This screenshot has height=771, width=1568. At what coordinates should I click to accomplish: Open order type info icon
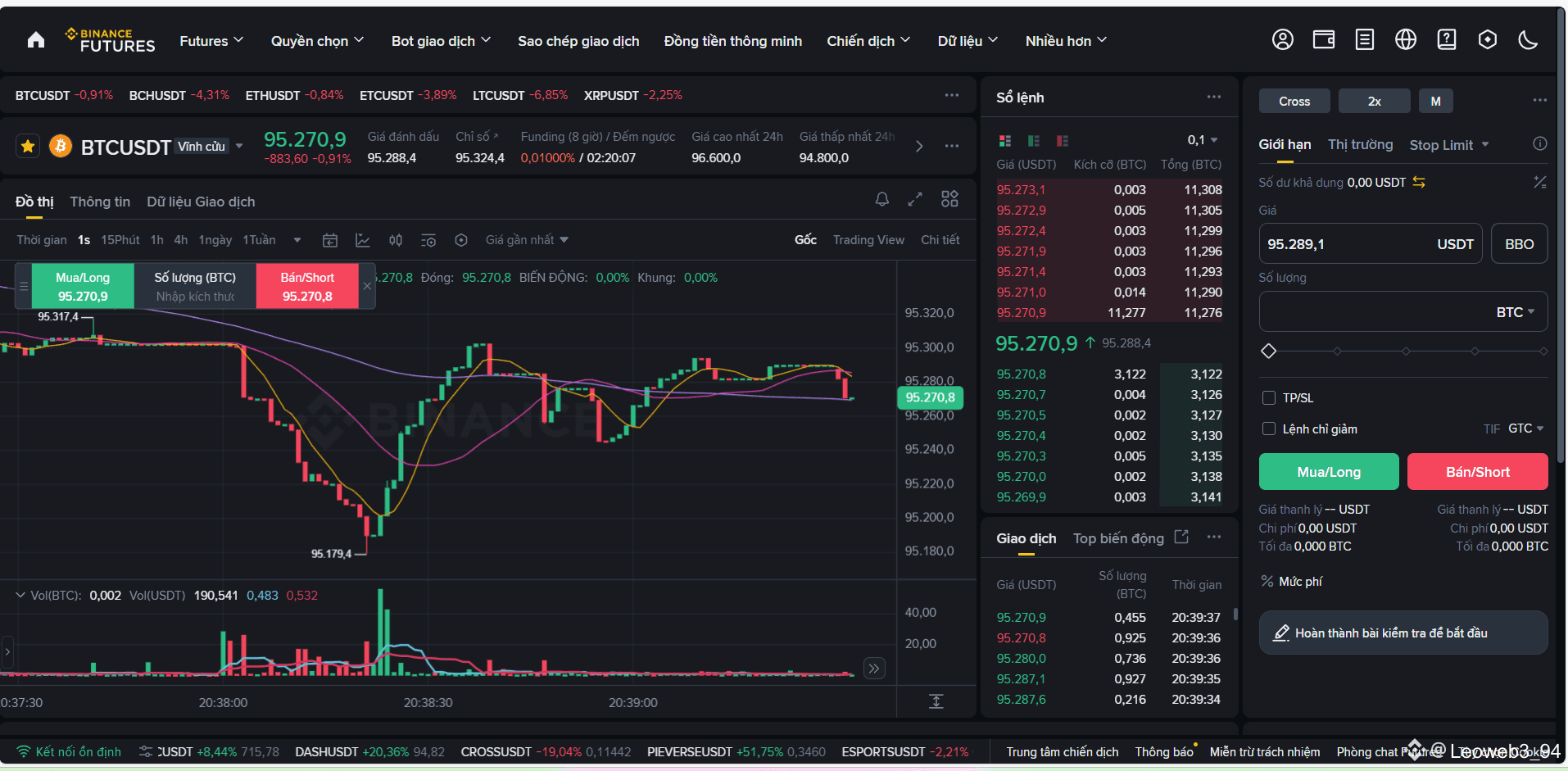tap(1540, 143)
